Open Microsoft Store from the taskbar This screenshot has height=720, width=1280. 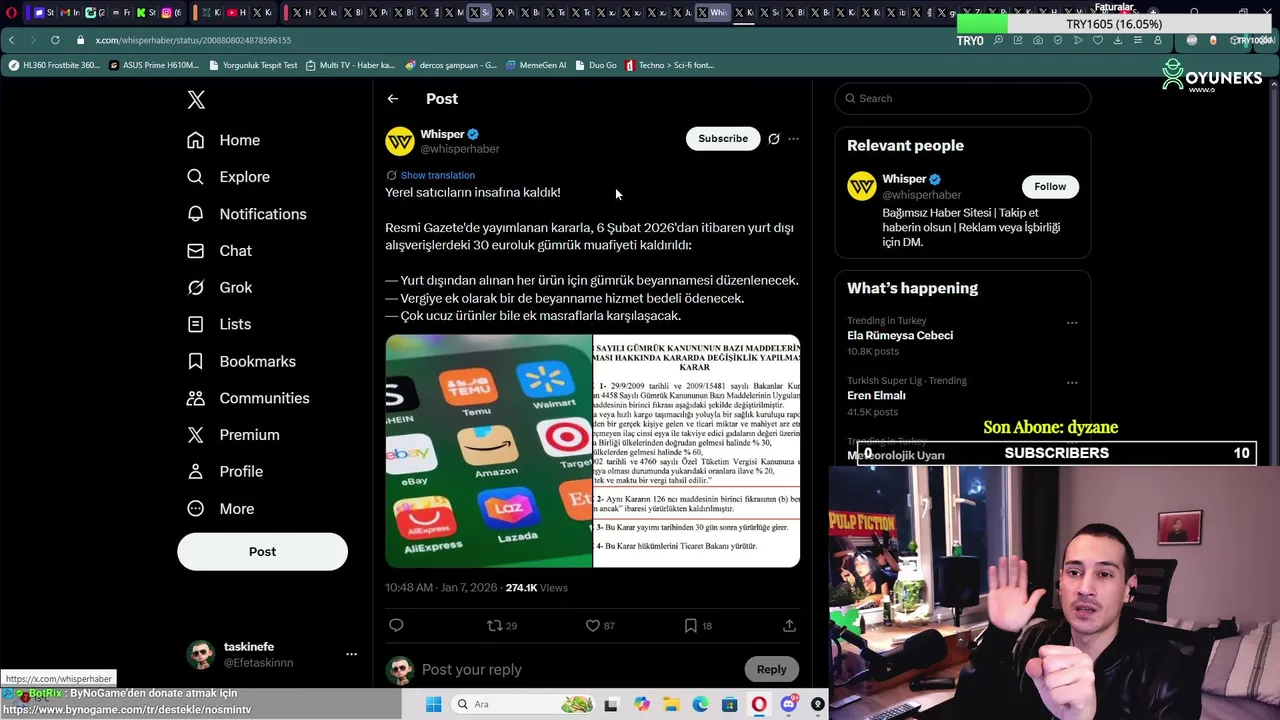coord(730,704)
